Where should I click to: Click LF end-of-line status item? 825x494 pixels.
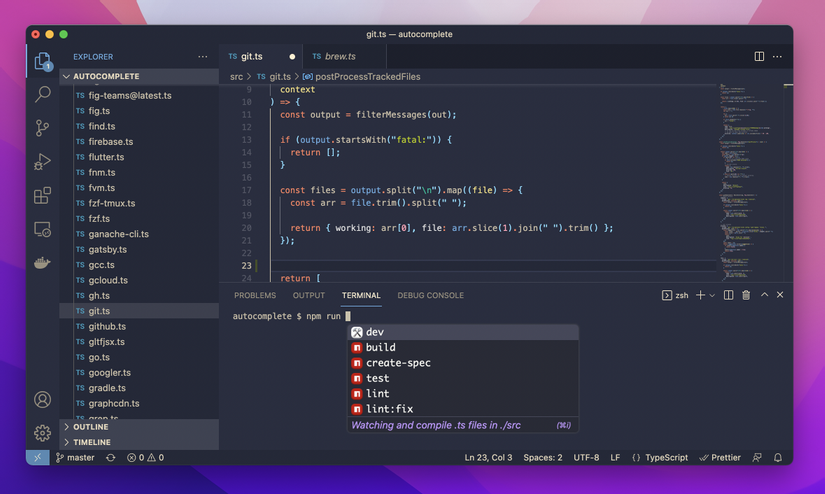click(615, 458)
